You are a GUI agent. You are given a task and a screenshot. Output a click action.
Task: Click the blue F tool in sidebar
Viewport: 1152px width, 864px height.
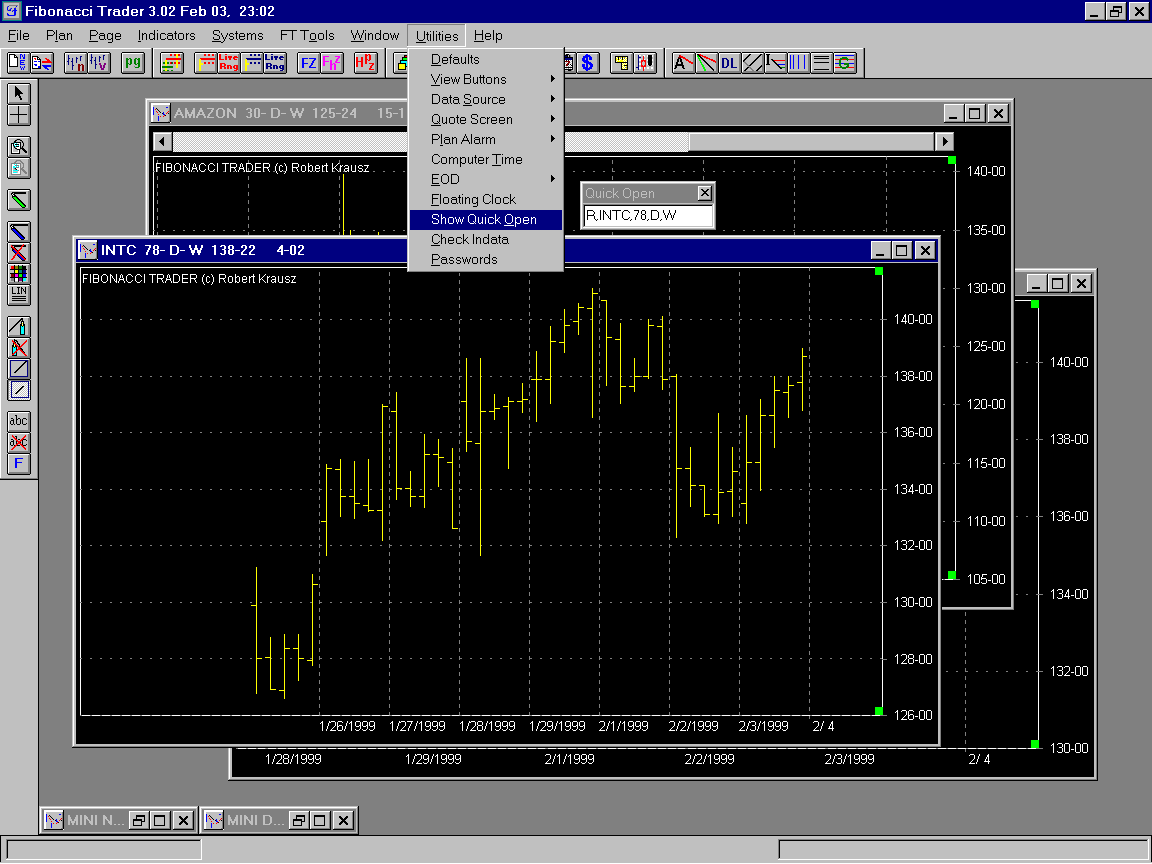pos(19,463)
